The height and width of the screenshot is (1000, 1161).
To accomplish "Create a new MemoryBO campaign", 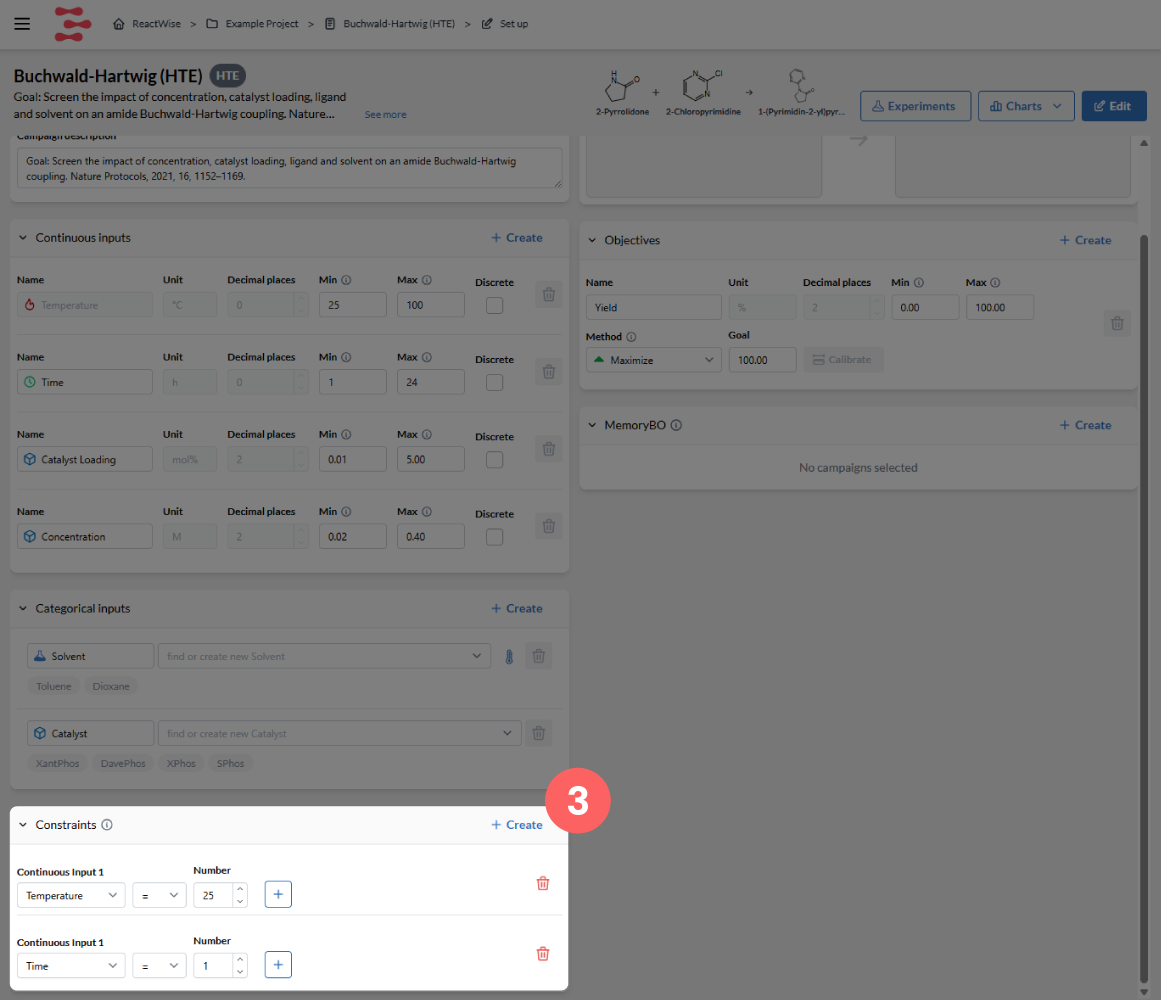I will tap(1085, 425).
